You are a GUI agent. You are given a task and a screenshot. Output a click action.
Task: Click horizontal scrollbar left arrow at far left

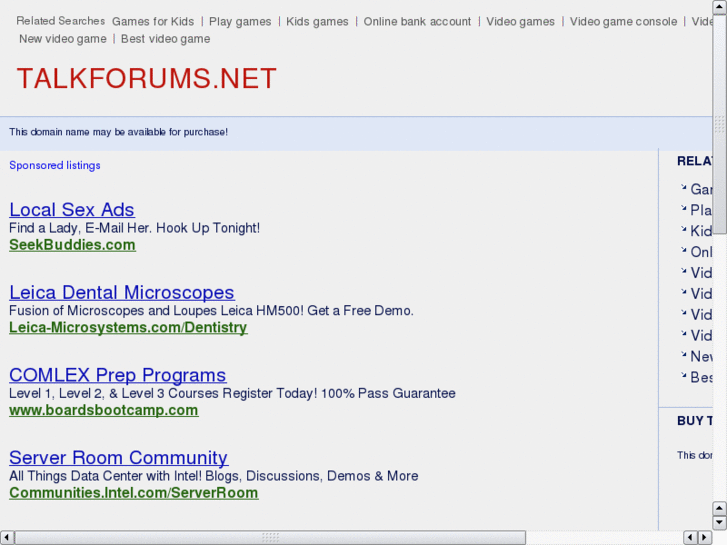pos(6,538)
